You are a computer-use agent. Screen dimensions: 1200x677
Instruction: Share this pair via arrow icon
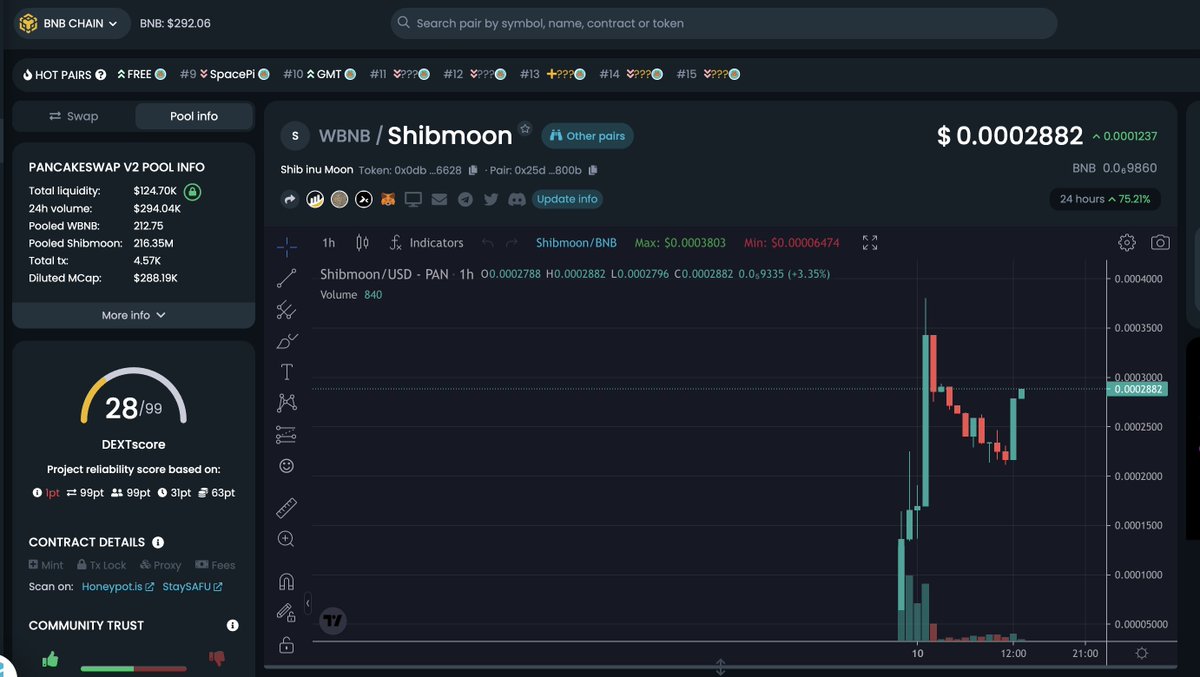tap(290, 199)
